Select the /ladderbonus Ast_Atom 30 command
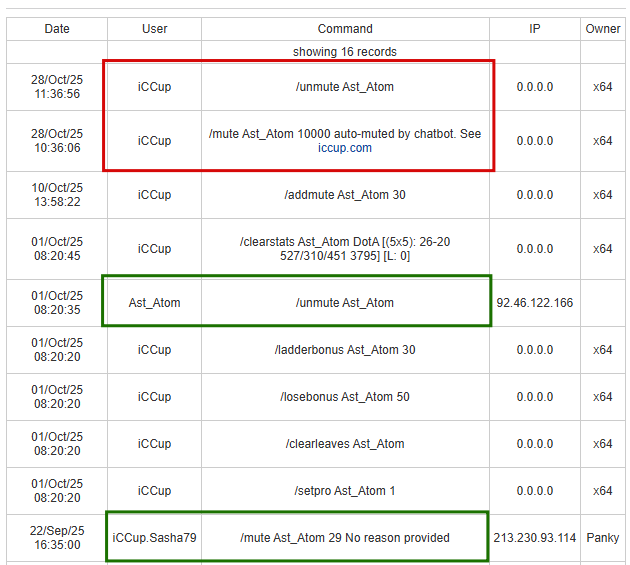 click(345, 350)
